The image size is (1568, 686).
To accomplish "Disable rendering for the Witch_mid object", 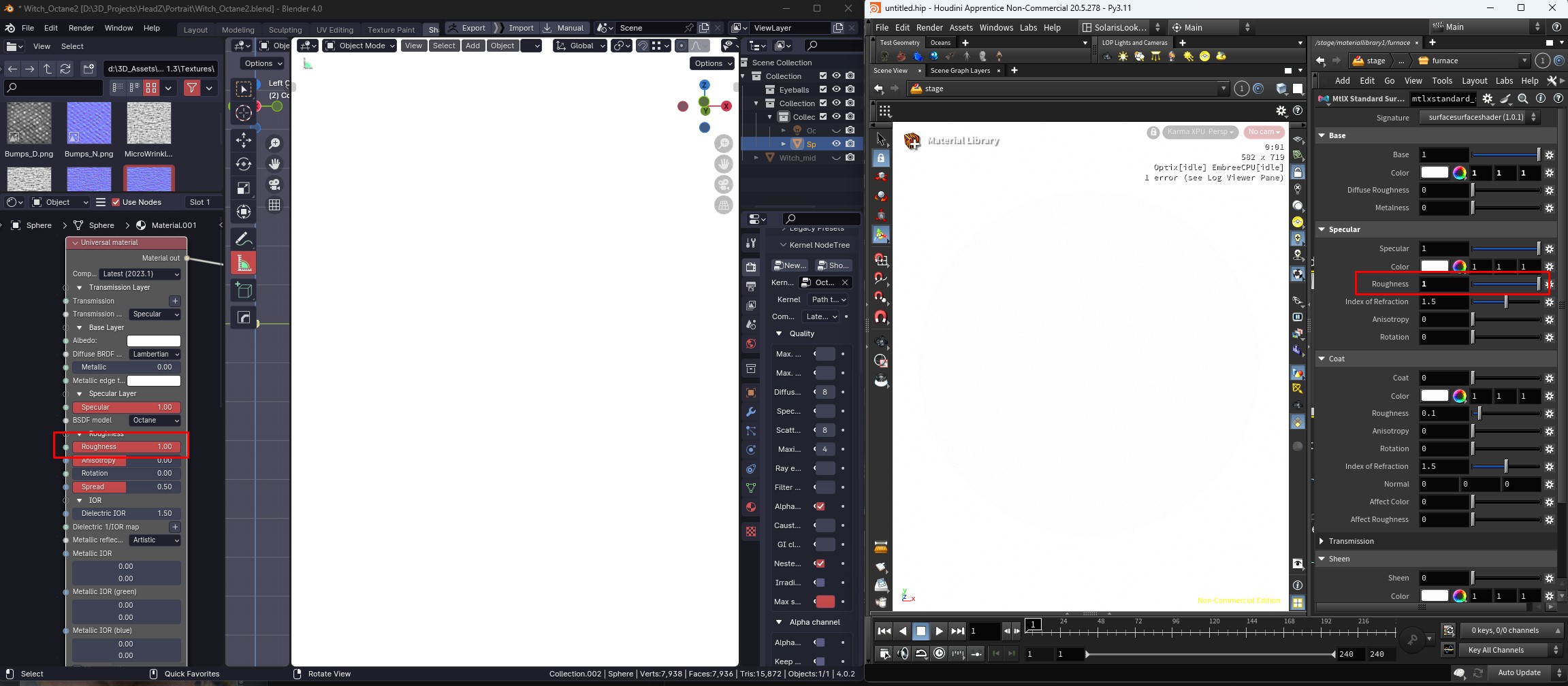I will click(x=850, y=158).
